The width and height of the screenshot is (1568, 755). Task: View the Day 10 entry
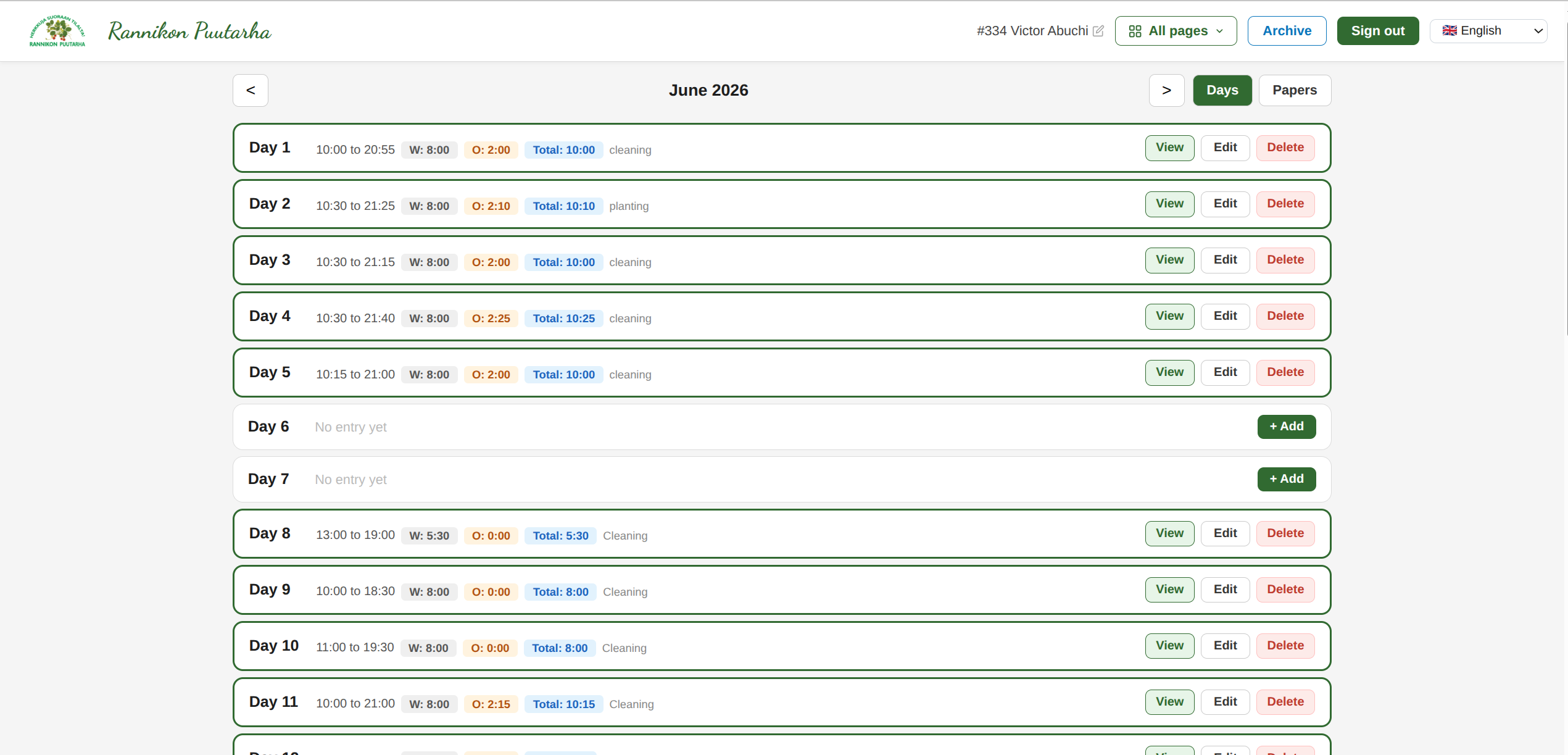click(1169, 646)
